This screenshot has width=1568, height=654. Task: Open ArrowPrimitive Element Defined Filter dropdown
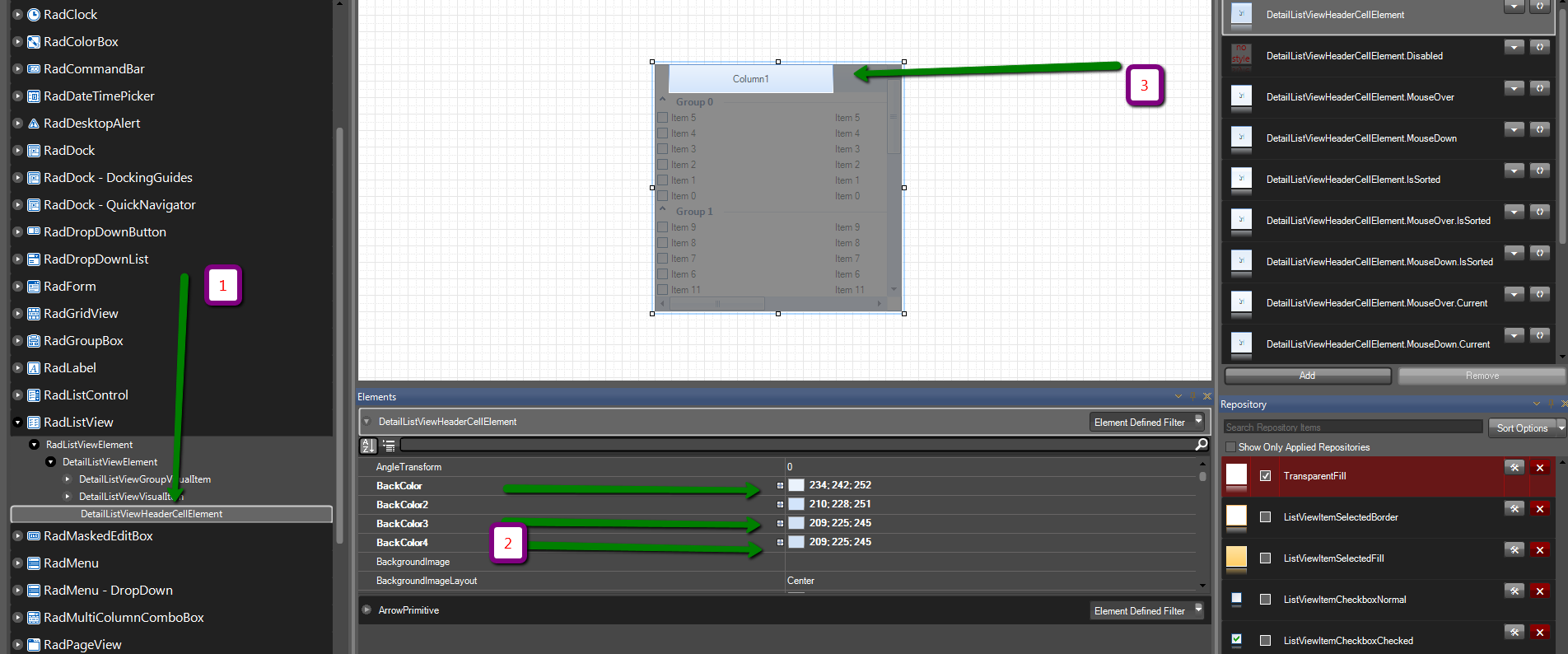coord(1199,610)
